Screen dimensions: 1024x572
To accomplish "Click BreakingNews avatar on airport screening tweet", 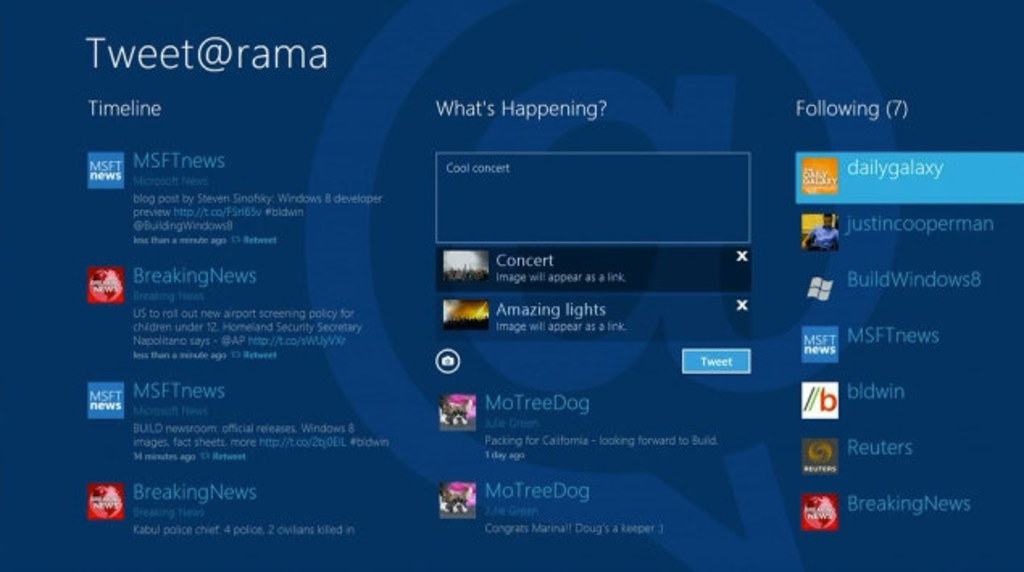I will pyautogui.click(x=106, y=285).
